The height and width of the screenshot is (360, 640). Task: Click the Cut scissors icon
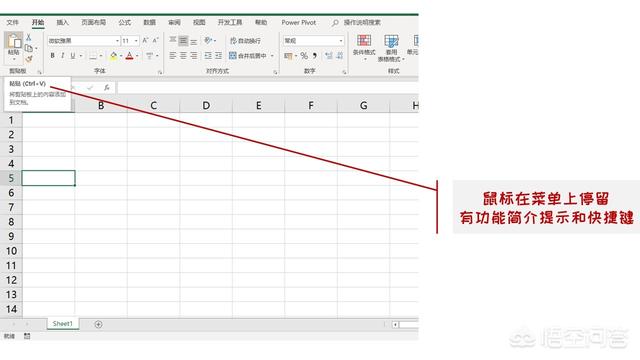[29, 38]
